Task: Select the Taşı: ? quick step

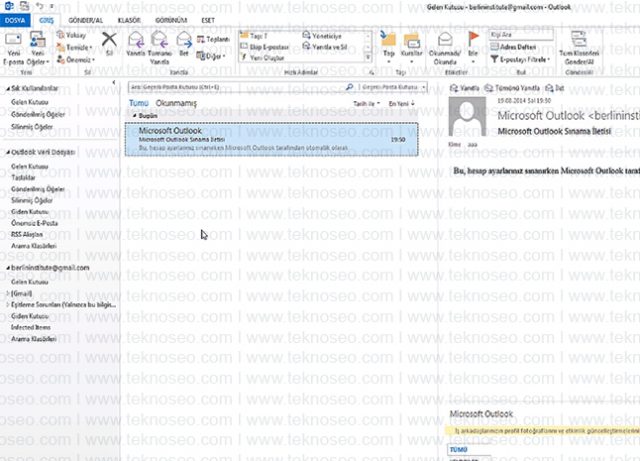Action: click(254, 36)
